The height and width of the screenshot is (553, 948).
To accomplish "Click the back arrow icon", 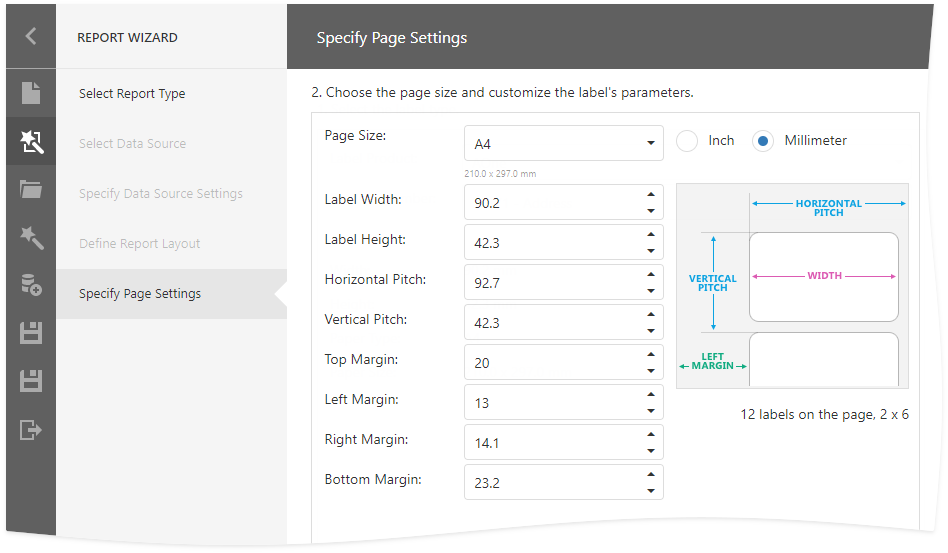I will (x=31, y=37).
